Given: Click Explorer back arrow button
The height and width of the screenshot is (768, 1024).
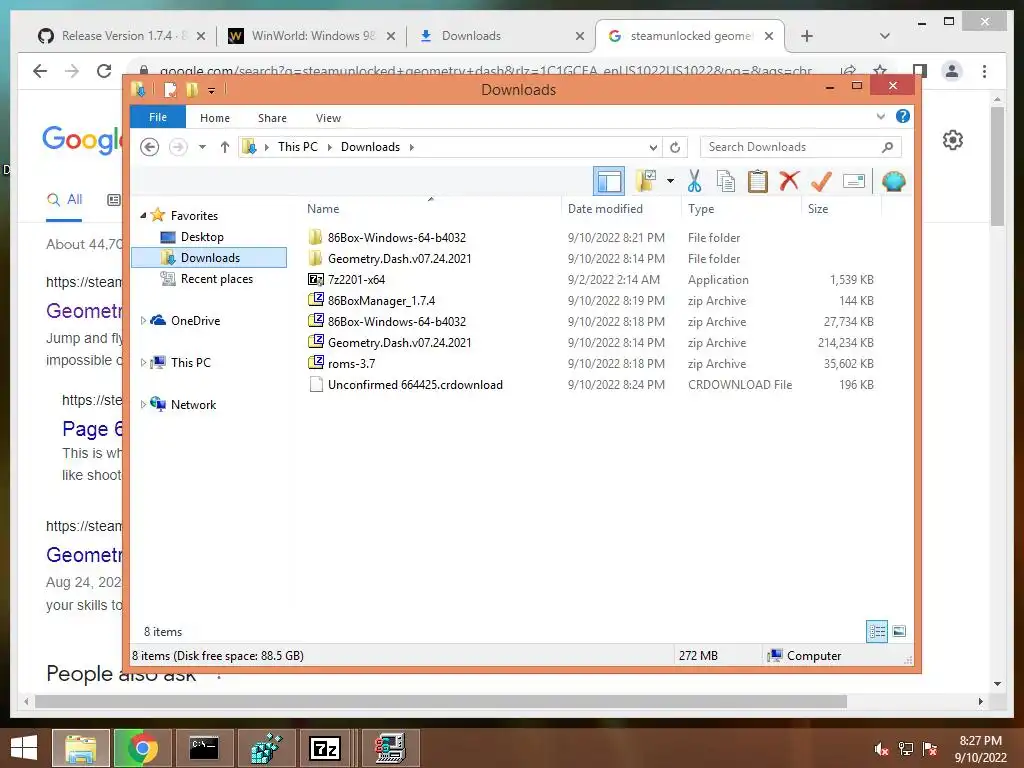Looking at the screenshot, I should pos(150,147).
